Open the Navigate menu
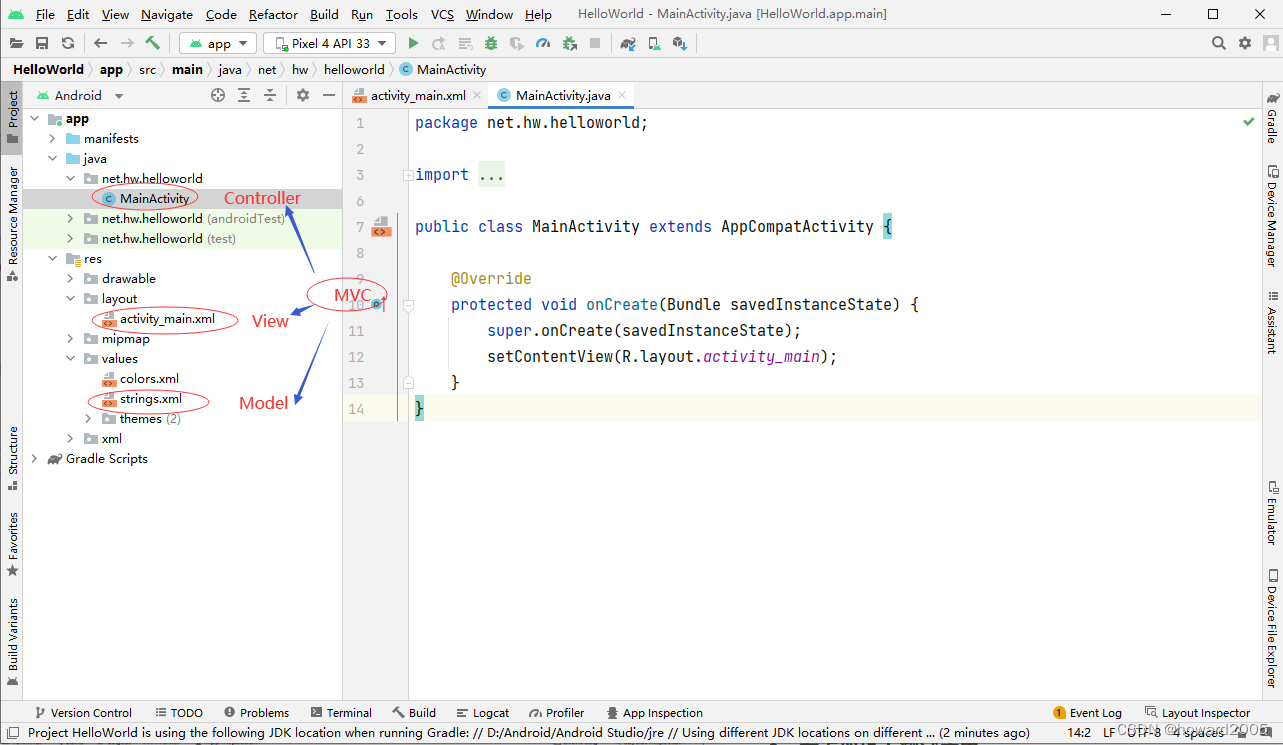 [167, 14]
